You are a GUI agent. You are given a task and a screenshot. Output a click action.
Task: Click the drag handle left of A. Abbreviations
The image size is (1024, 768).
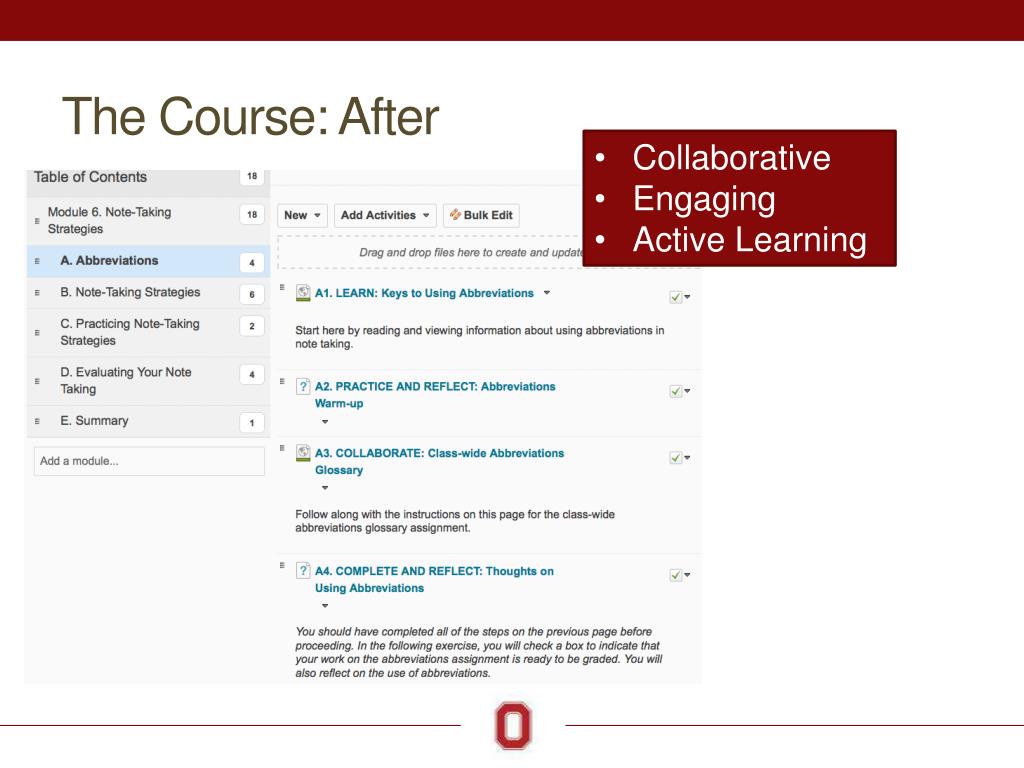(x=37, y=261)
